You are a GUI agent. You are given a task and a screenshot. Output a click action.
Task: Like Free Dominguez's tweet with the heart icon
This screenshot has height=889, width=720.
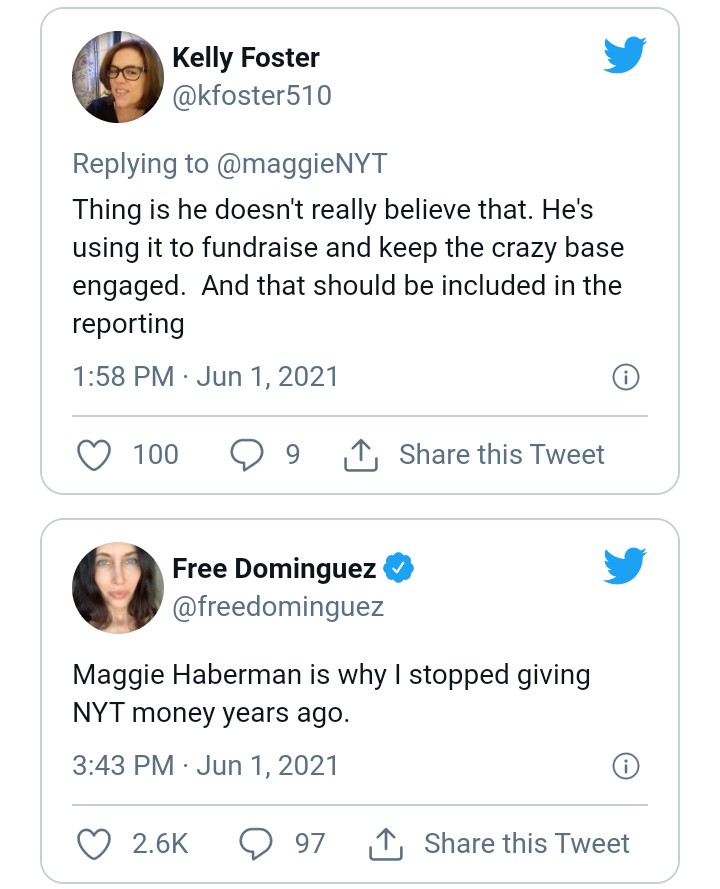pos(94,843)
